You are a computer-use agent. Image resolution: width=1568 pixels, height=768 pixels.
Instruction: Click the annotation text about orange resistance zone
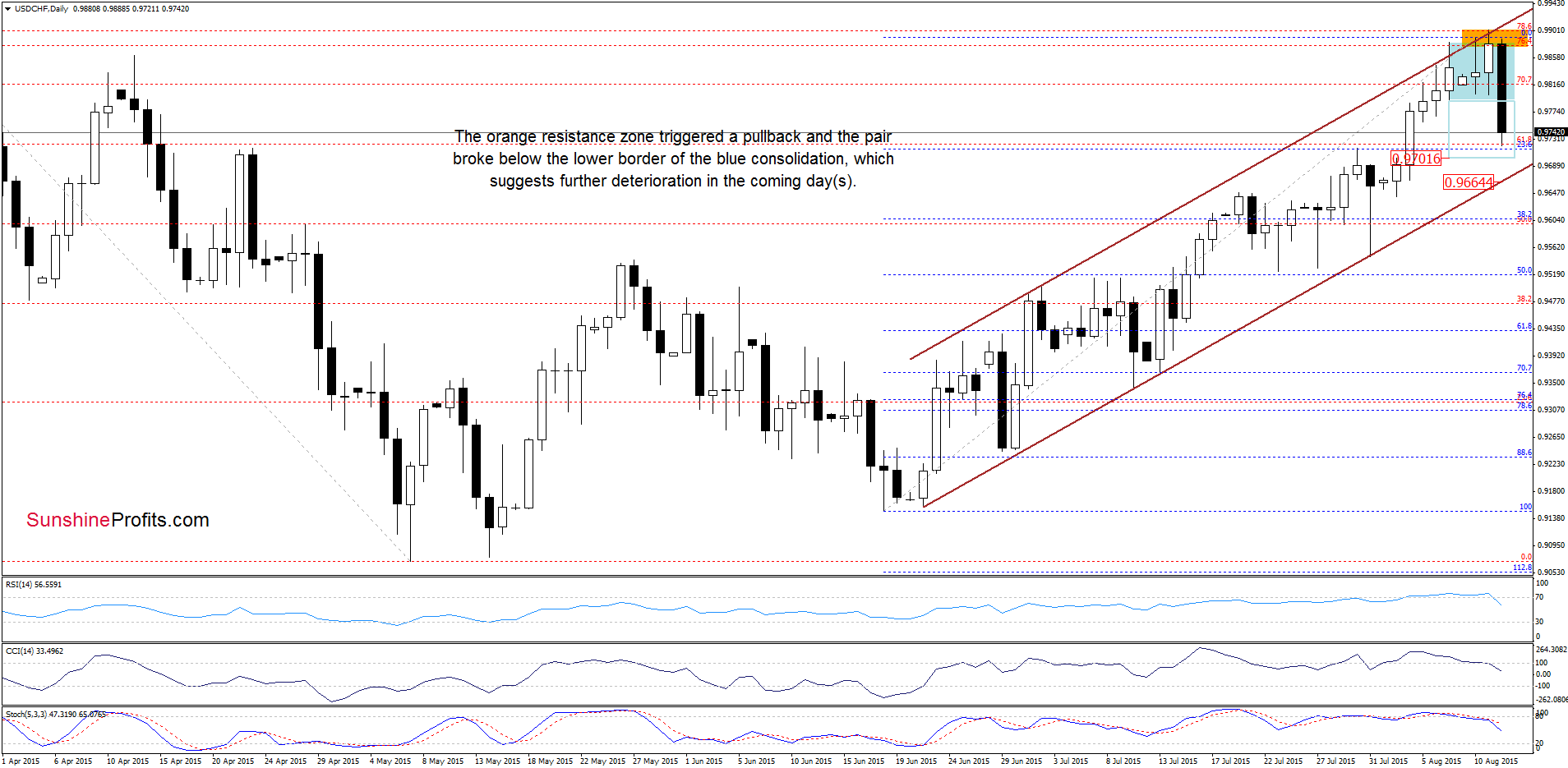pyautogui.click(x=673, y=159)
